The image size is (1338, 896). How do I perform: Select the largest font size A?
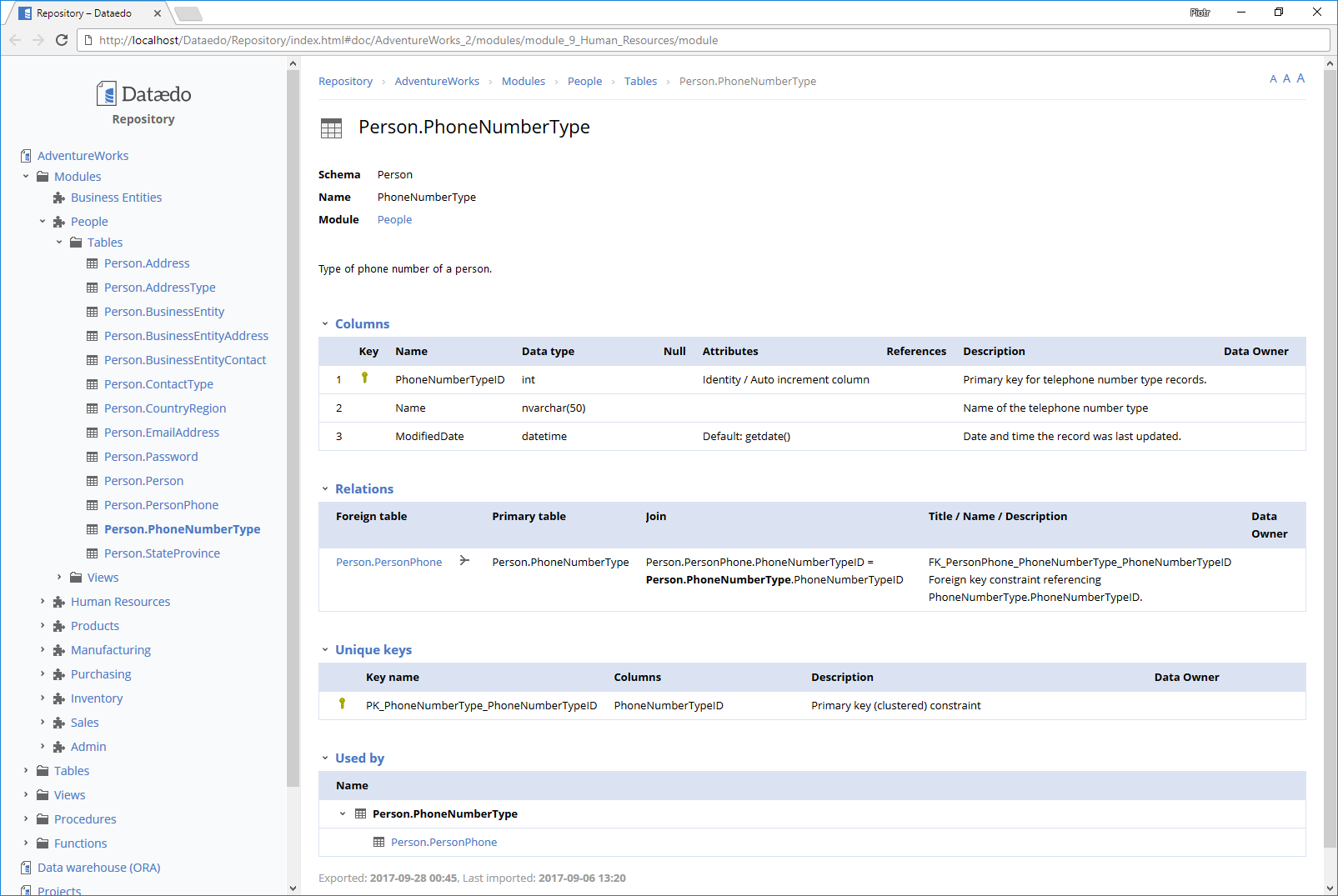(x=1300, y=78)
